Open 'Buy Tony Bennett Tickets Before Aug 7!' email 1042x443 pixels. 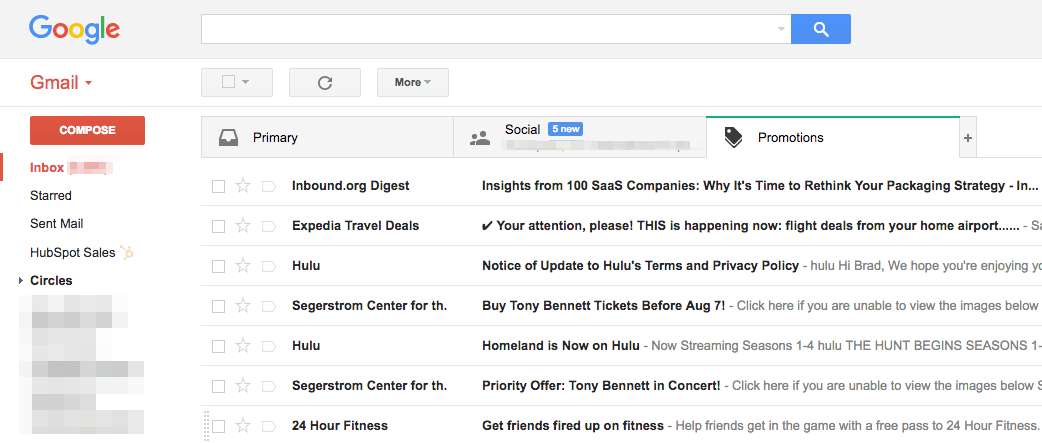603,306
